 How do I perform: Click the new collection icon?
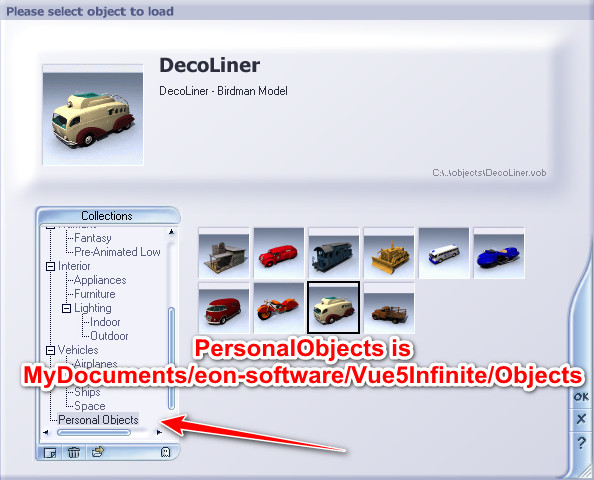50,452
